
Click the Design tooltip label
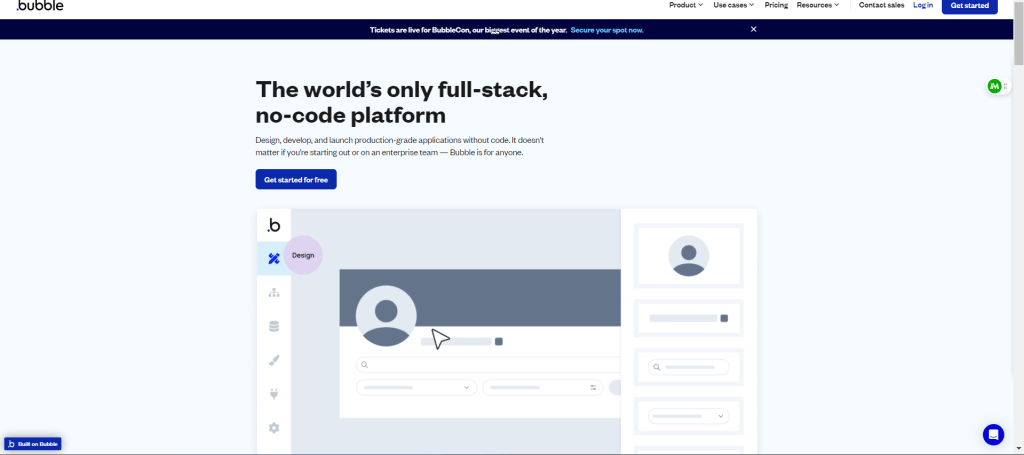tap(303, 255)
